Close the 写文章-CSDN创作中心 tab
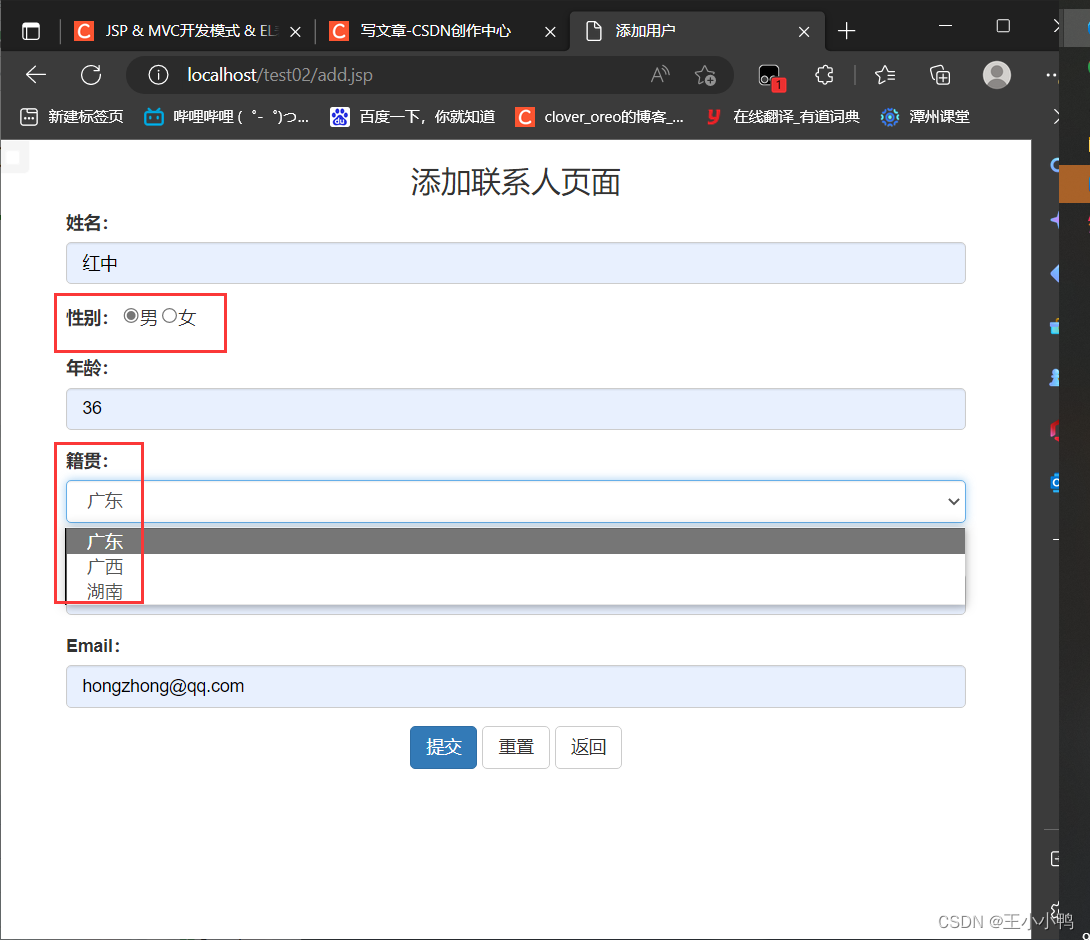Image resolution: width=1090 pixels, height=940 pixels. pos(550,31)
